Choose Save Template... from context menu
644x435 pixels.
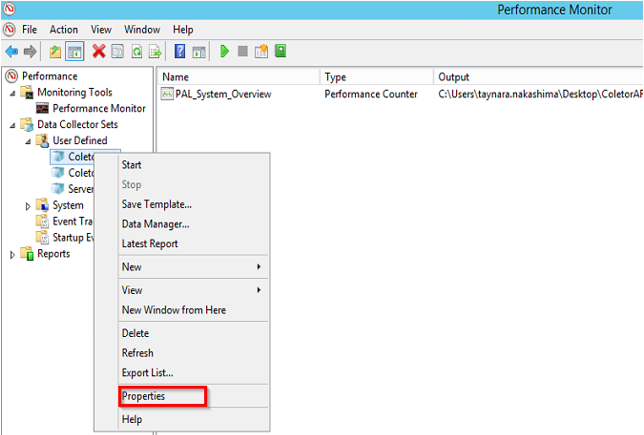[x=194, y=204]
